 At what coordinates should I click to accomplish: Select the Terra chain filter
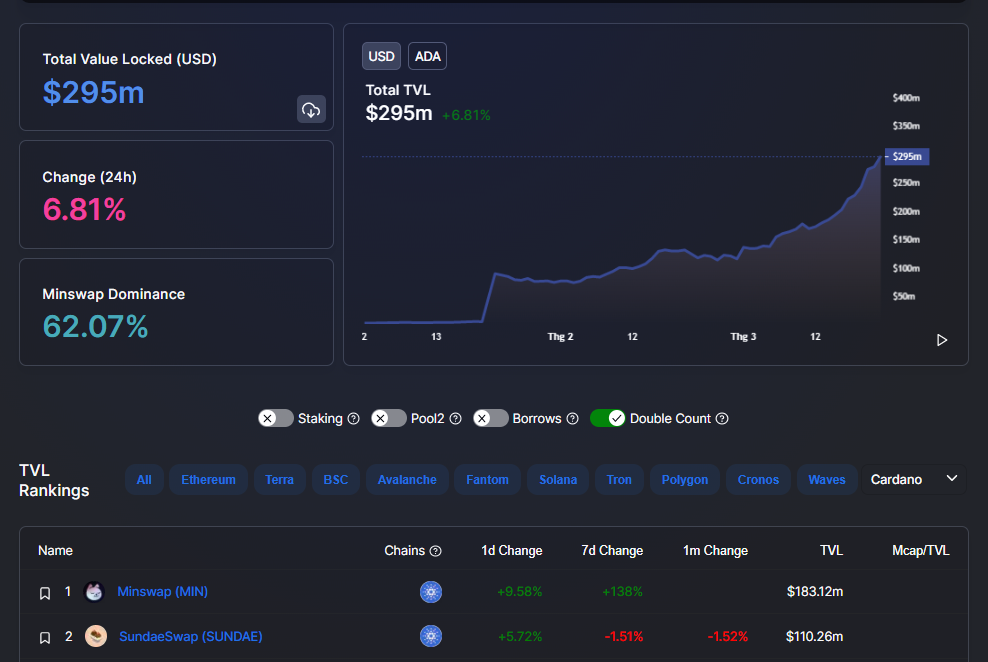(280, 479)
